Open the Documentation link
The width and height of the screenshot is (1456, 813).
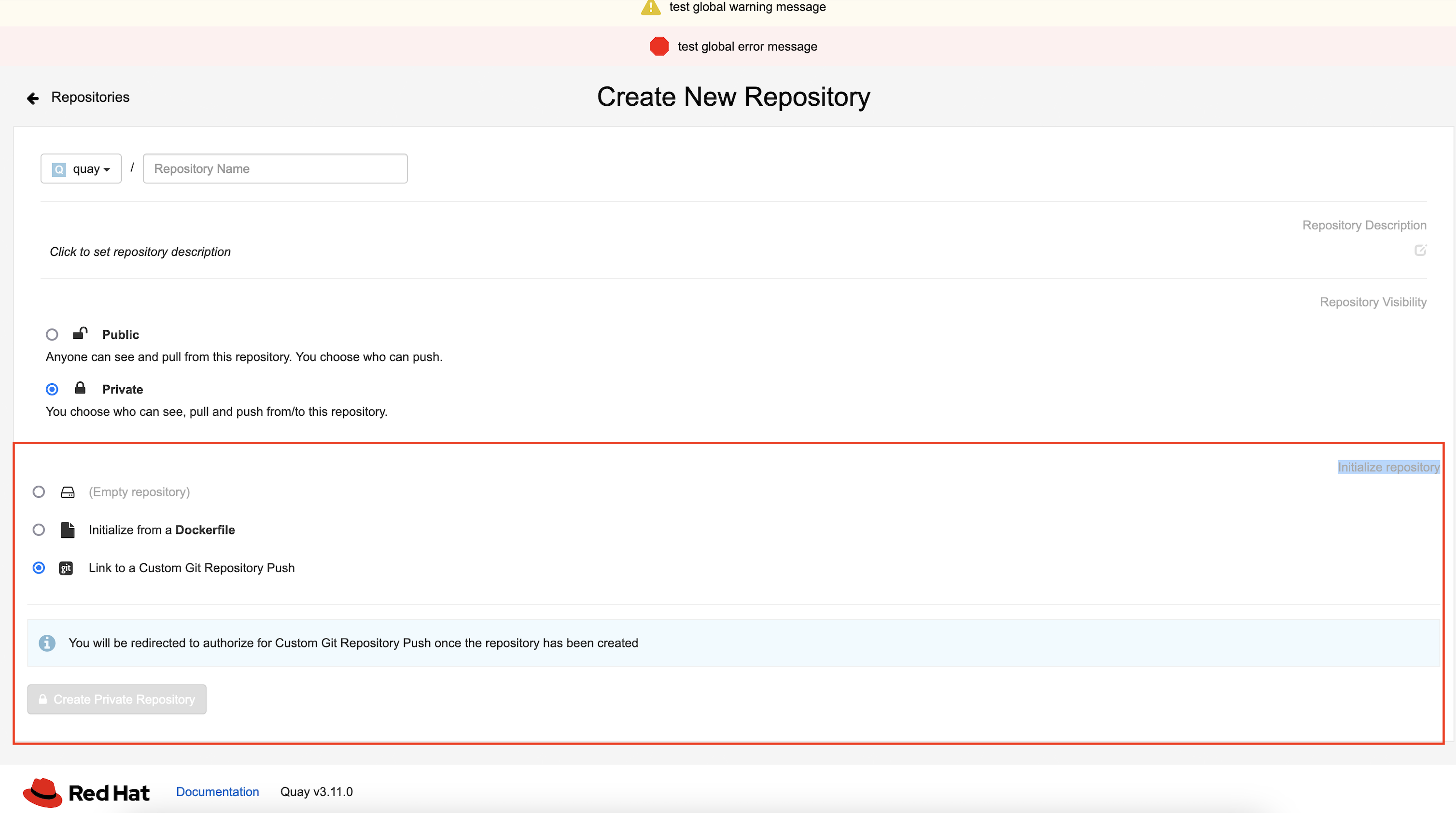click(218, 791)
